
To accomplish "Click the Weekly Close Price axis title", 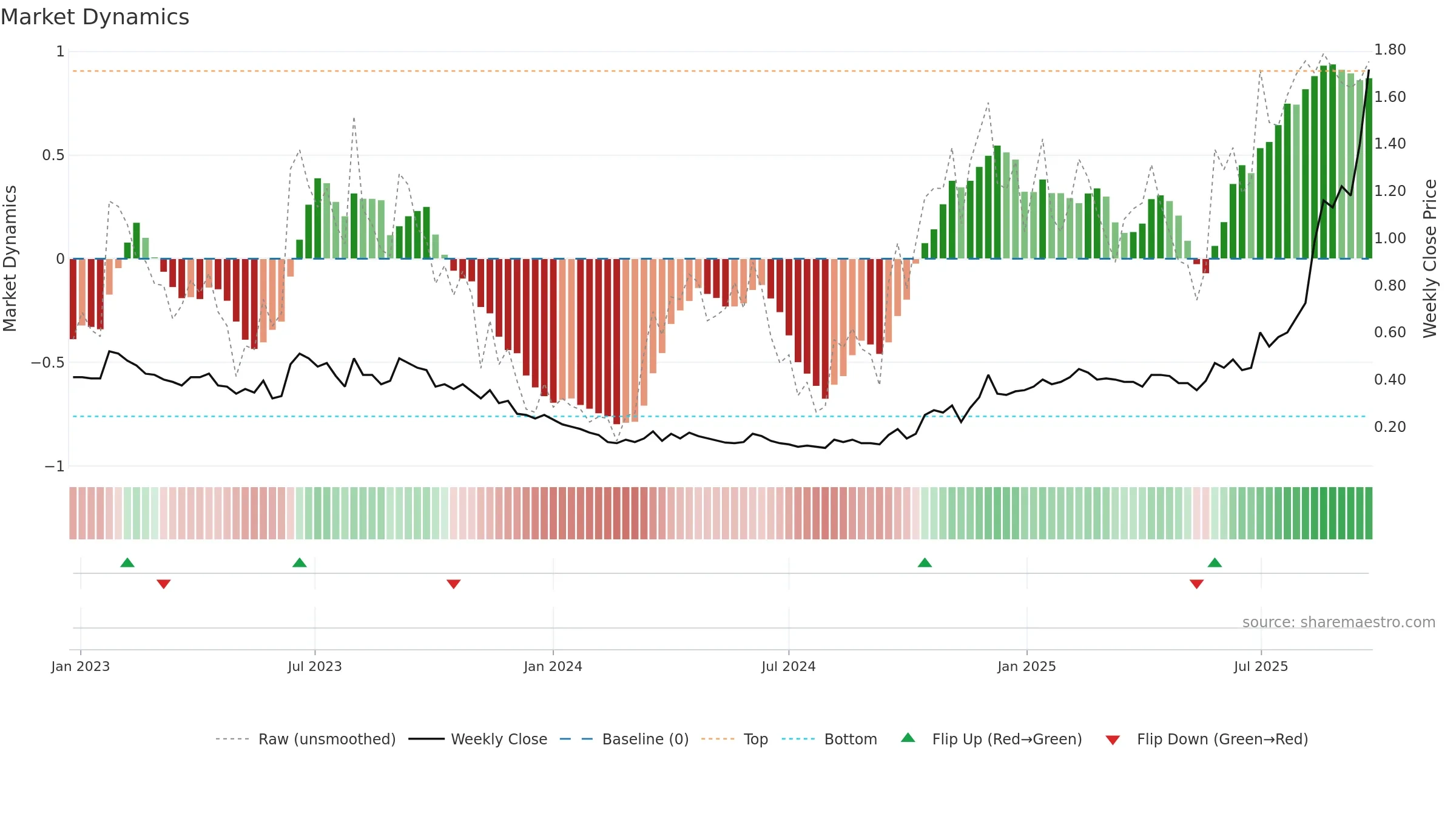I will (x=1430, y=258).
